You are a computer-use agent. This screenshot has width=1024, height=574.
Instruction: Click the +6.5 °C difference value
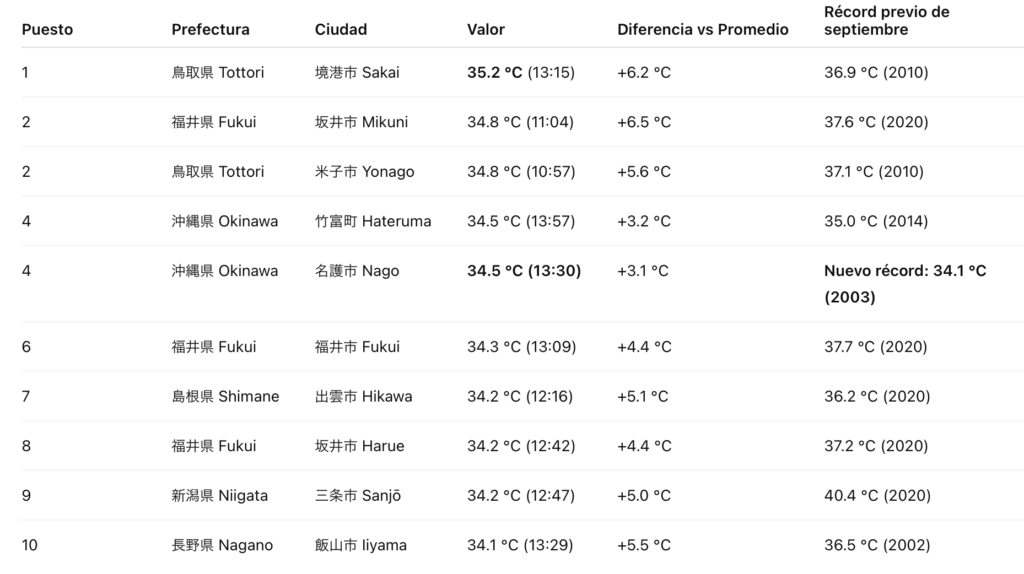[x=644, y=122]
